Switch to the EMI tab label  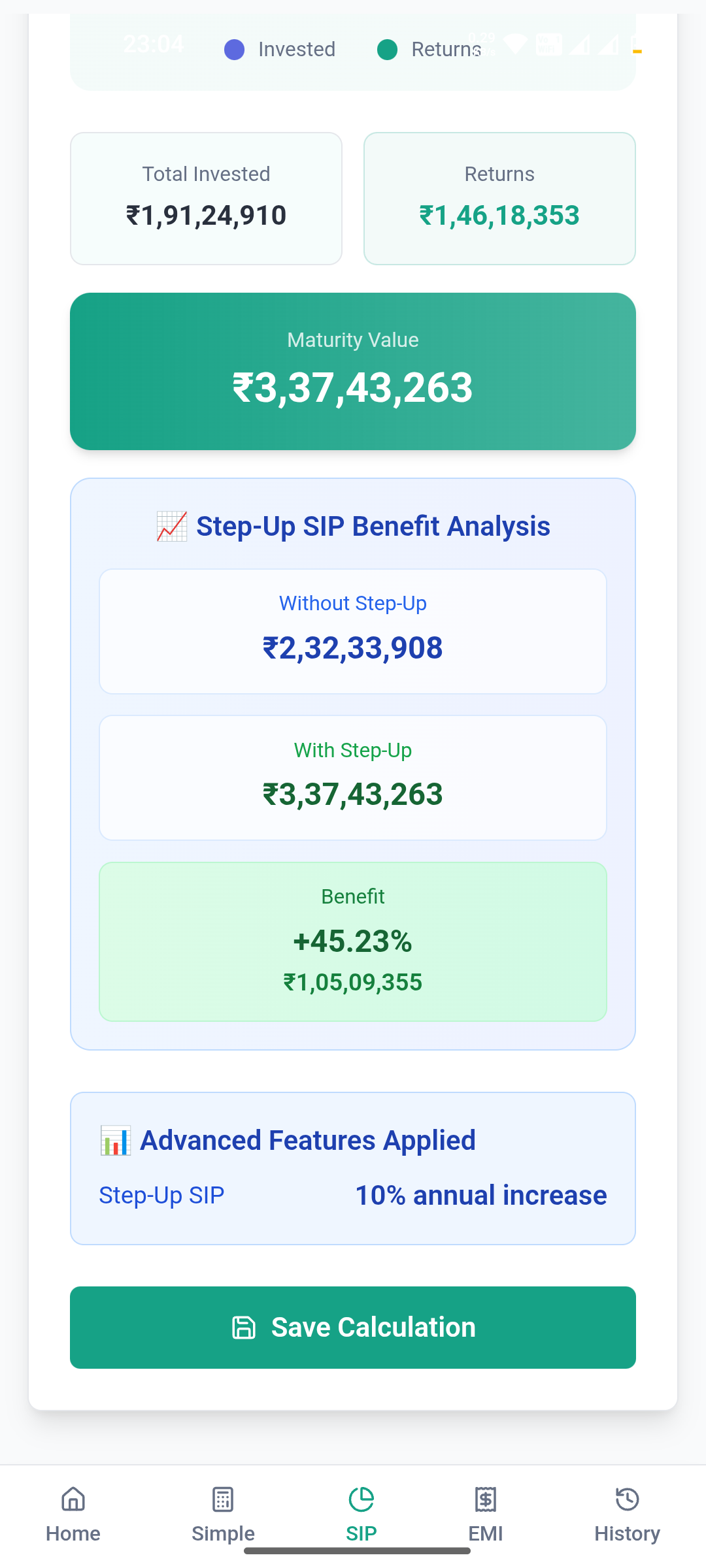(x=486, y=1533)
